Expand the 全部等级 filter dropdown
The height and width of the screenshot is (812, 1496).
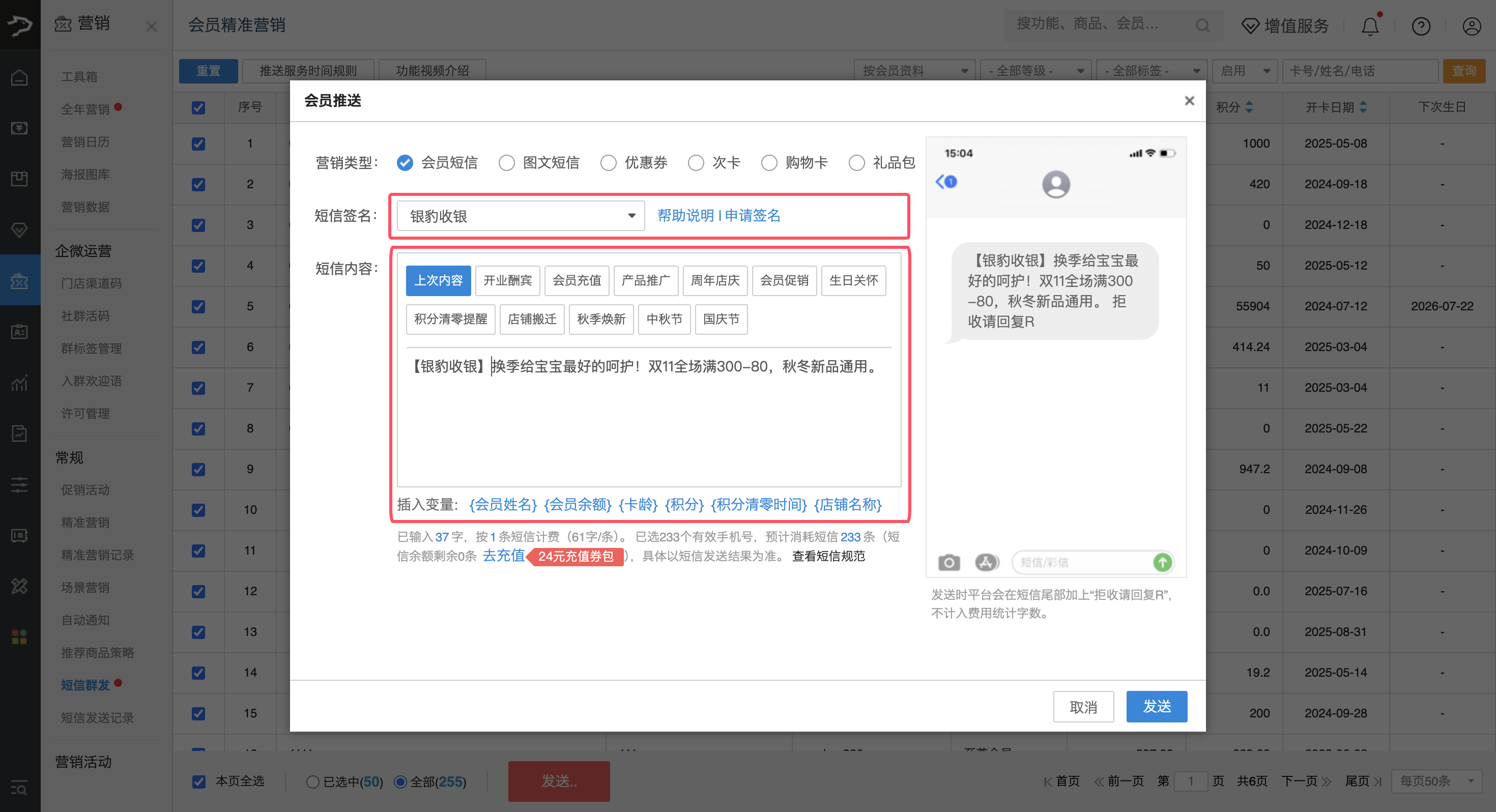point(1035,71)
